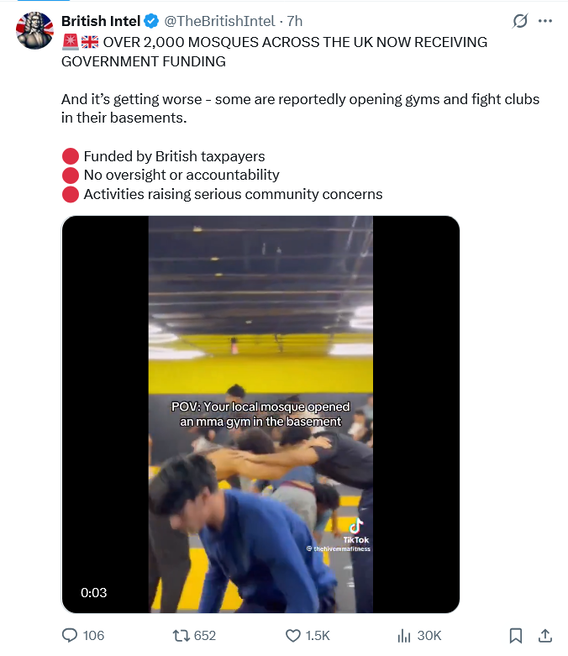This screenshot has width=568, height=656.
Task: Open the 7h timestamp permalink
Action: pos(295,21)
